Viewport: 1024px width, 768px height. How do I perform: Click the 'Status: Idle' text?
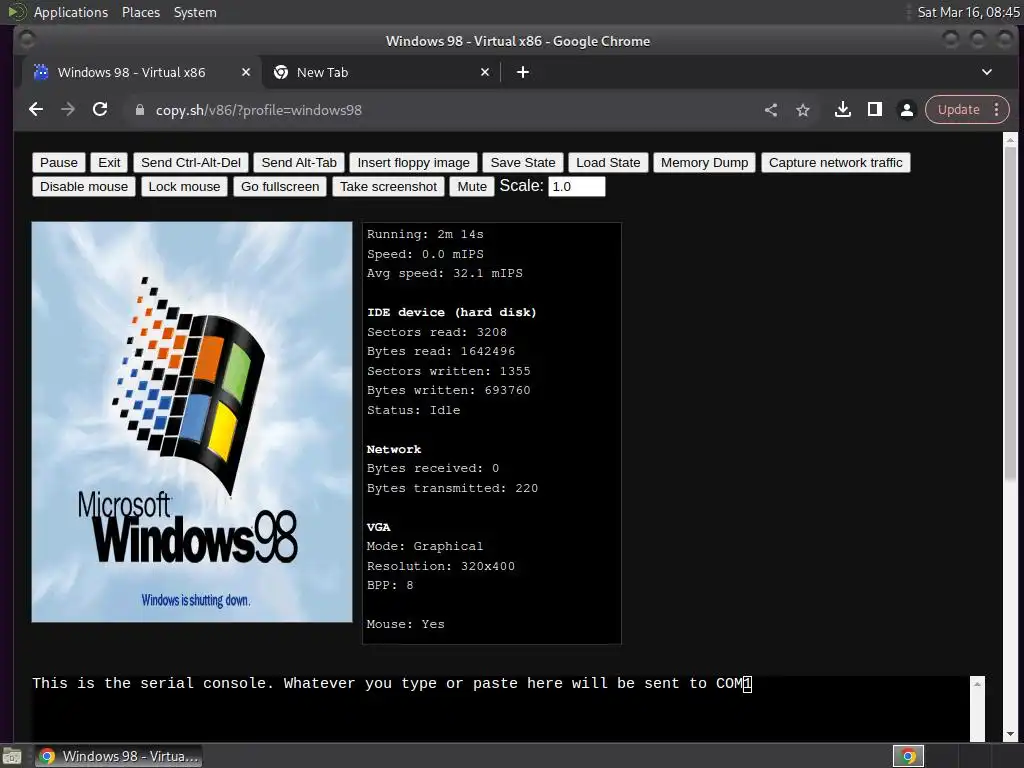(413, 410)
